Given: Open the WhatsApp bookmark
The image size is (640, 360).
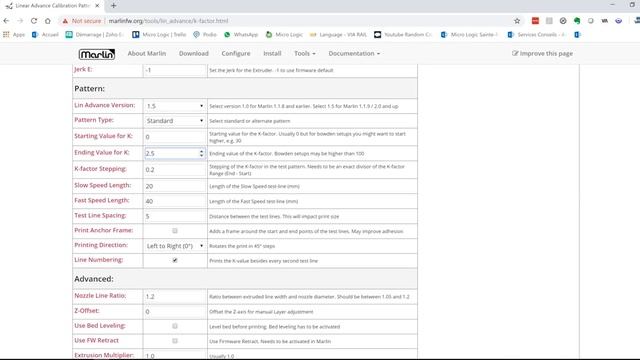Looking at the screenshot, I should (x=241, y=35).
